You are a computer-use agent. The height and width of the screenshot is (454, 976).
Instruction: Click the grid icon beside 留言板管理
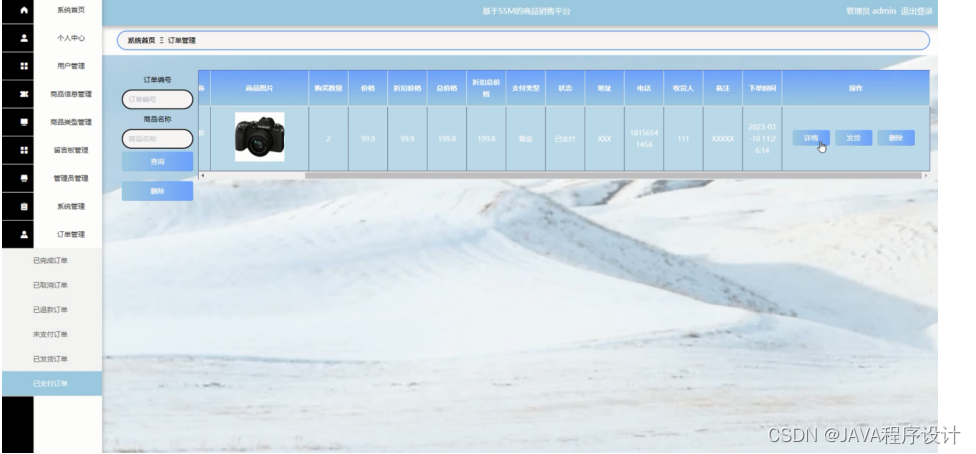point(24,150)
